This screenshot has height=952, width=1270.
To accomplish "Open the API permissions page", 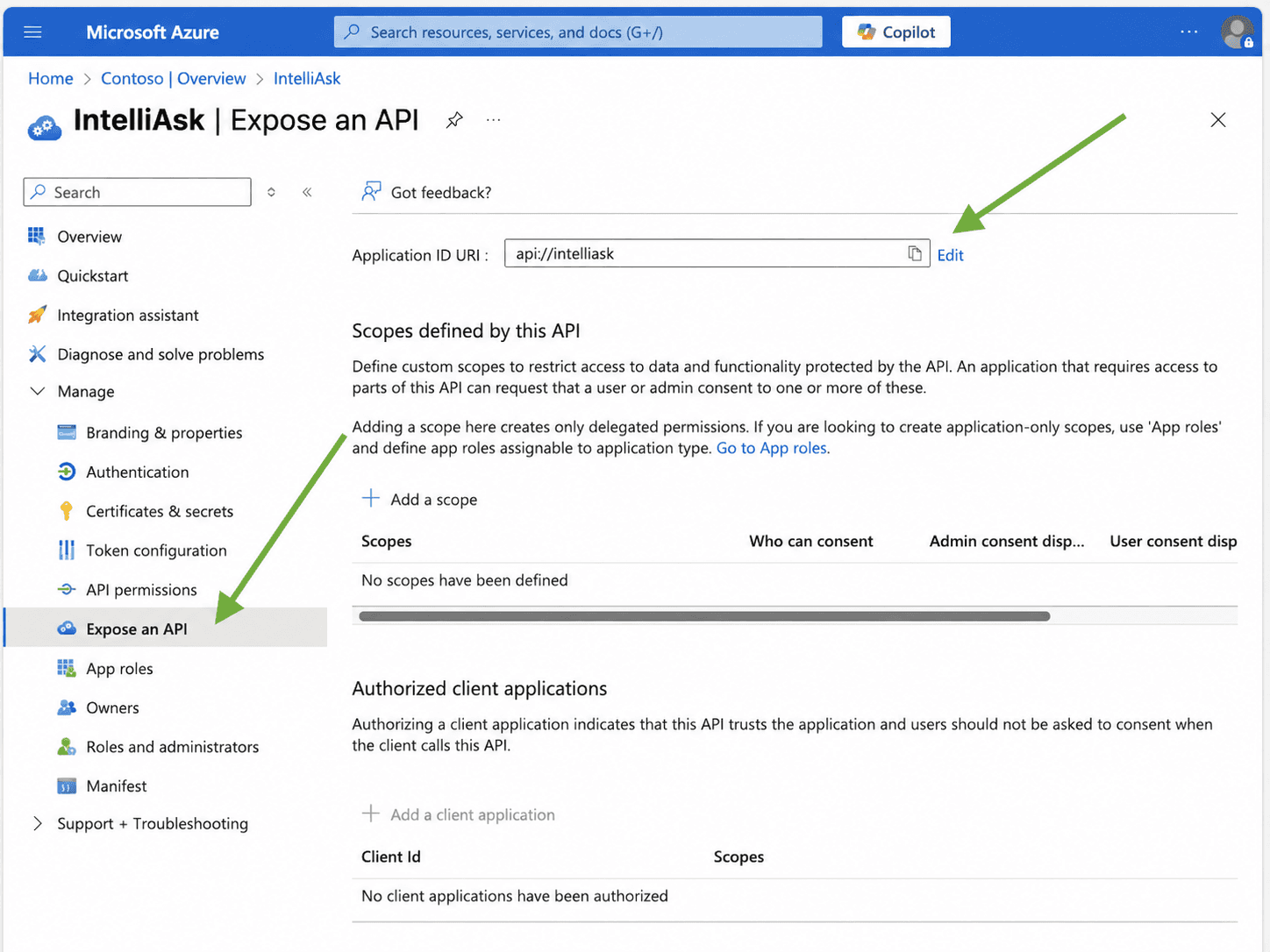I will click(x=141, y=590).
